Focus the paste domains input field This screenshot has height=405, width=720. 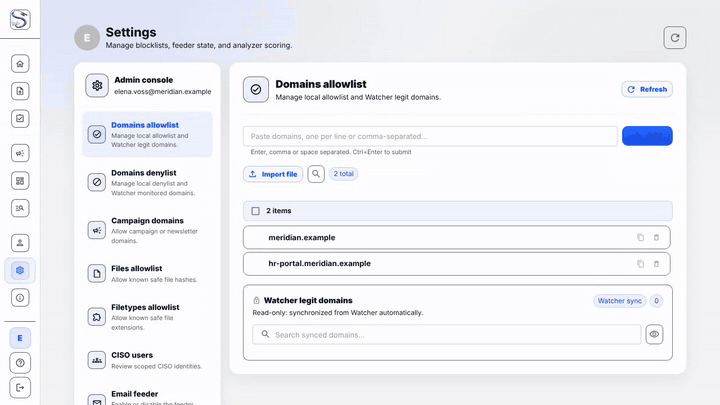pyautogui.click(x=430, y=136)
